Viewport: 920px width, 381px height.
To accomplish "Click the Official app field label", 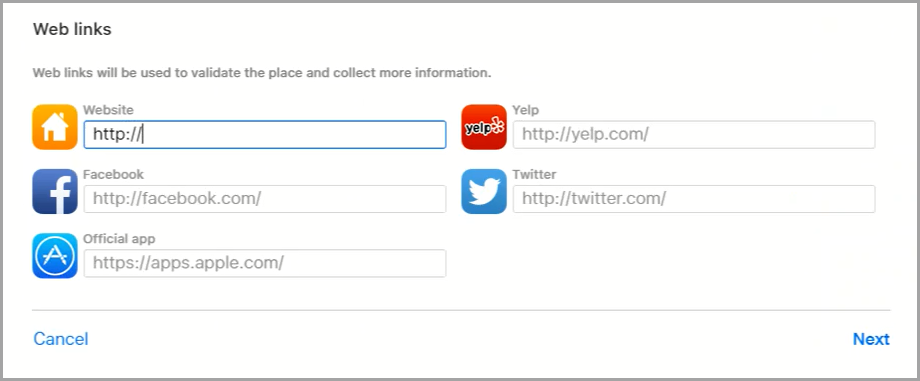I will point(119,239).
